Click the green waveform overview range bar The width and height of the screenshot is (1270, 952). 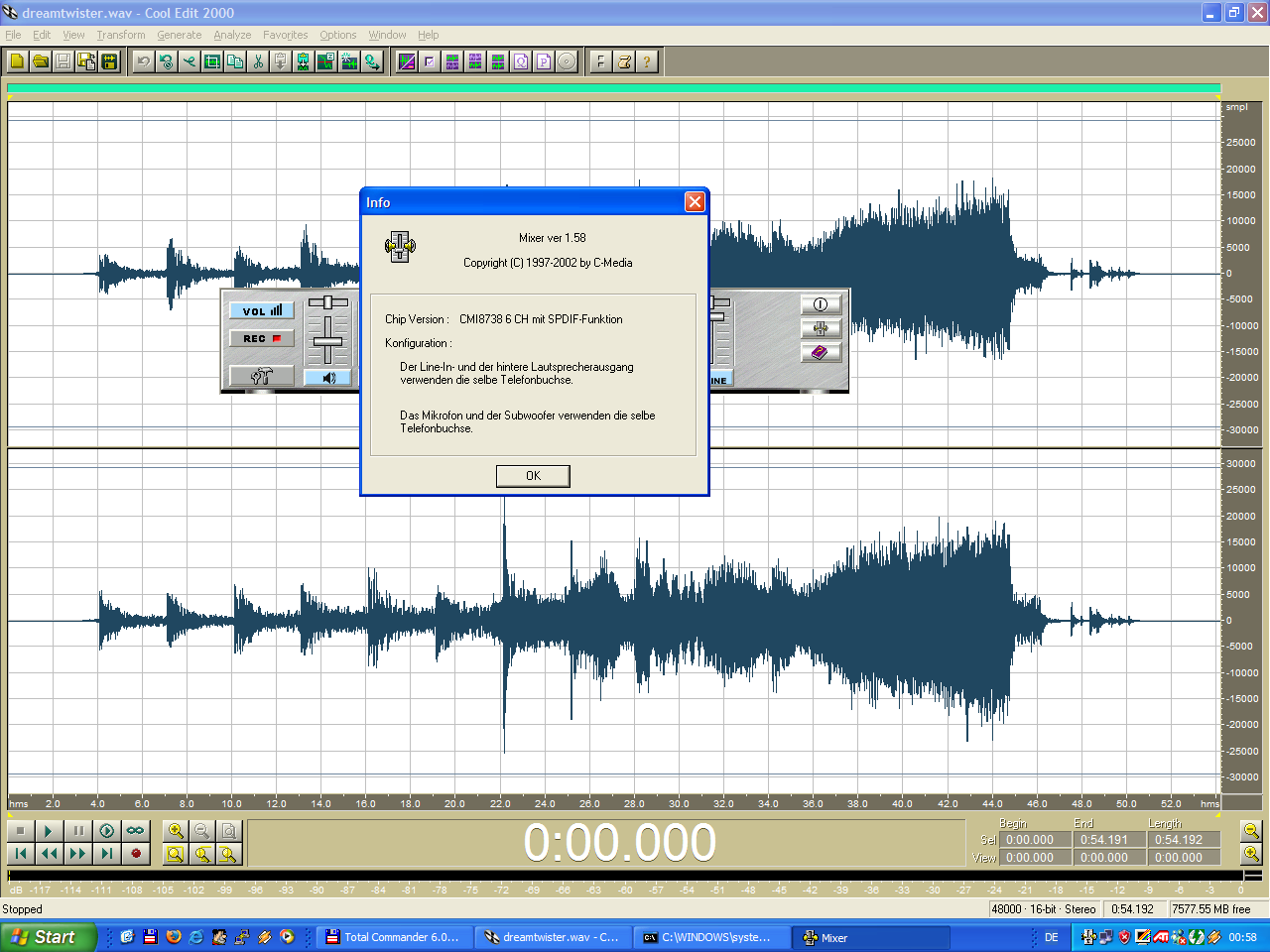coord(613,88)
